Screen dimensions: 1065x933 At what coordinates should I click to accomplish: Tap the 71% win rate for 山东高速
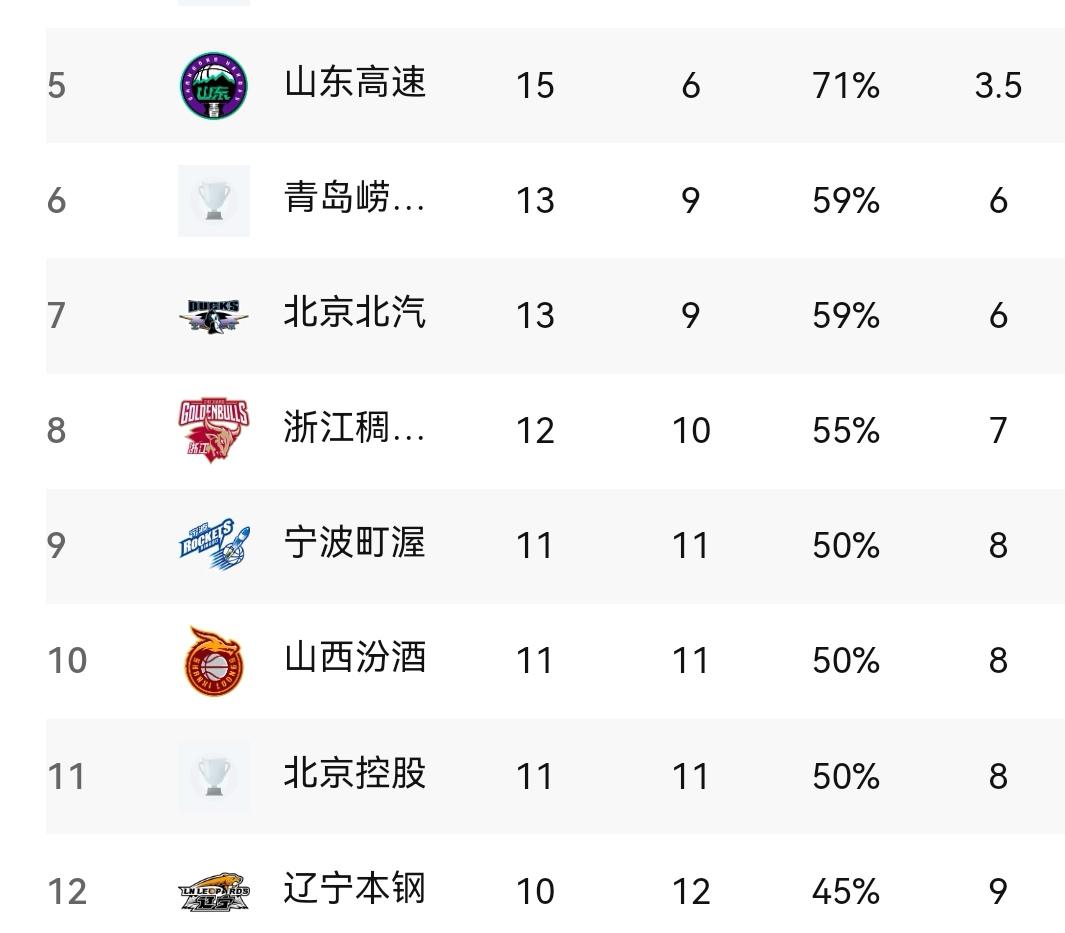pos(846,86)
